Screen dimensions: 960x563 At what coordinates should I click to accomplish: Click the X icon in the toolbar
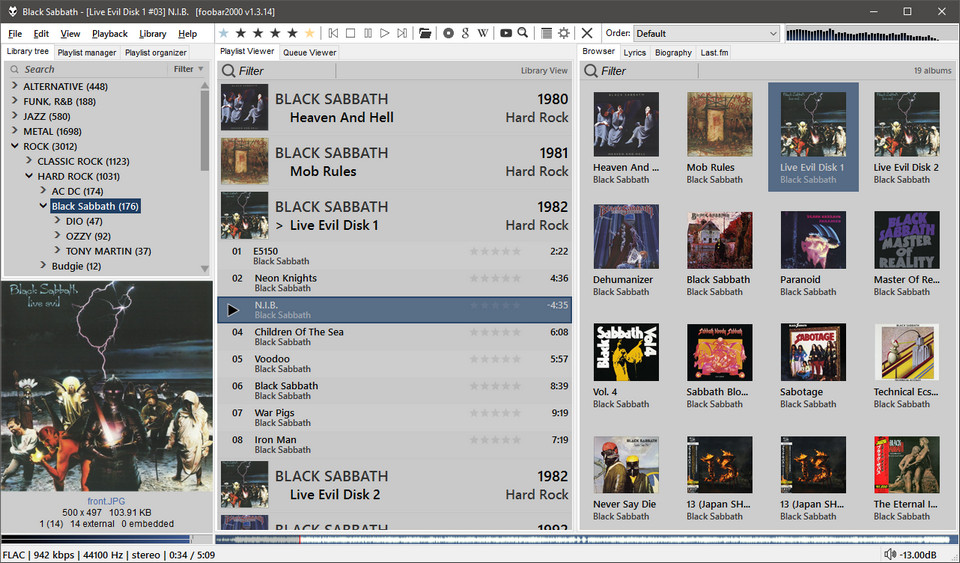[587, 33]
